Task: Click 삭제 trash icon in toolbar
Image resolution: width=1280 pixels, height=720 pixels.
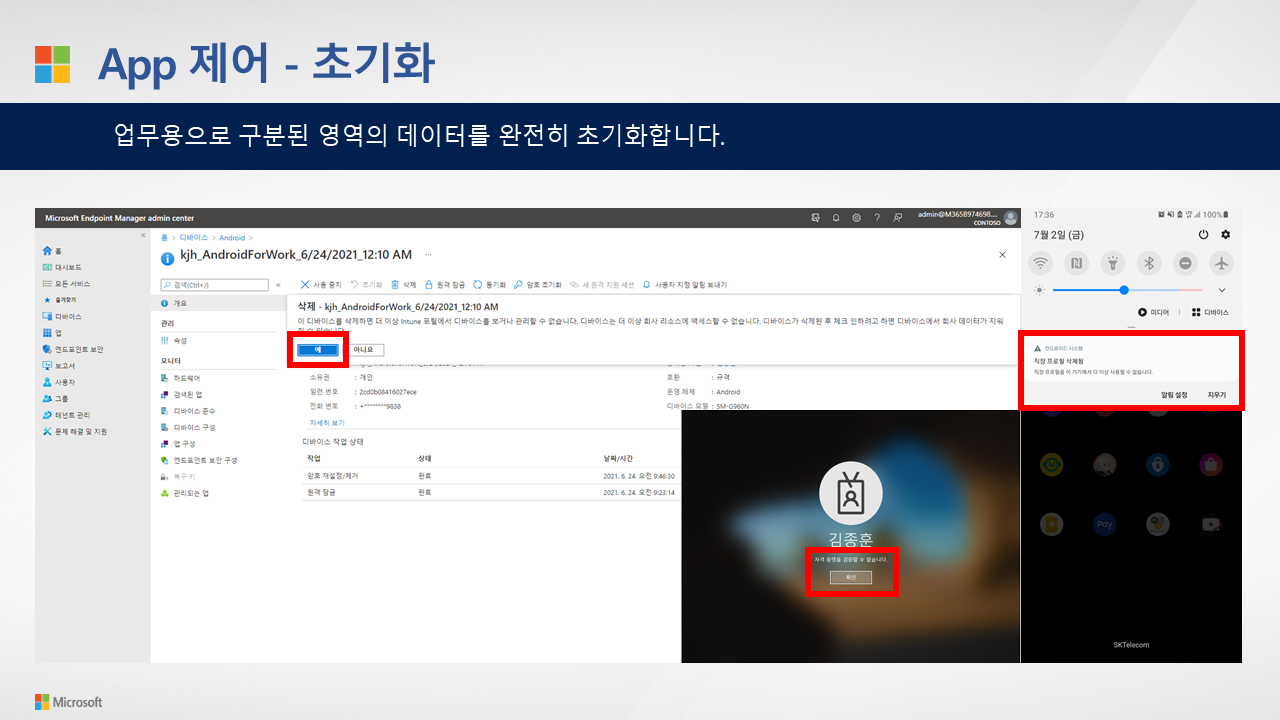Action: pos(404,285)
